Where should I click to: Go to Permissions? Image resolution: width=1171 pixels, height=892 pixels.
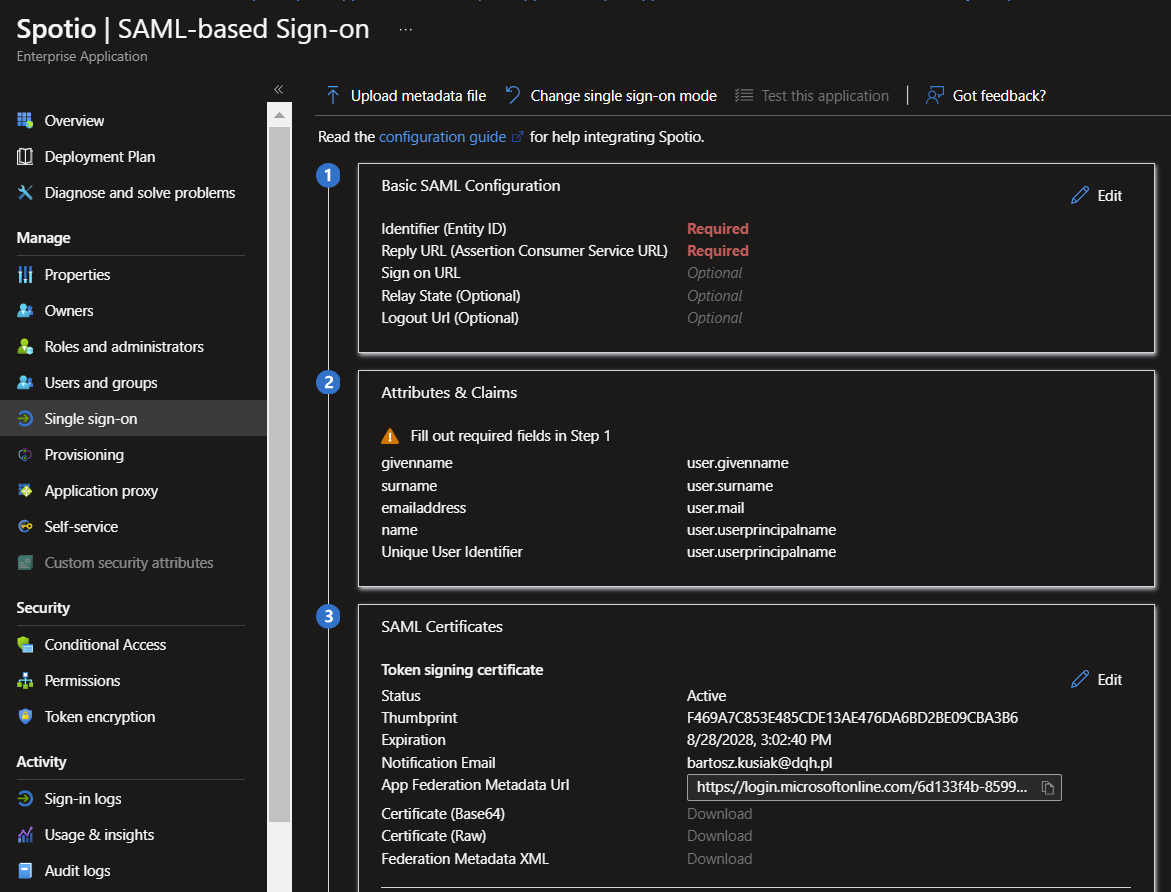(82, 680)
